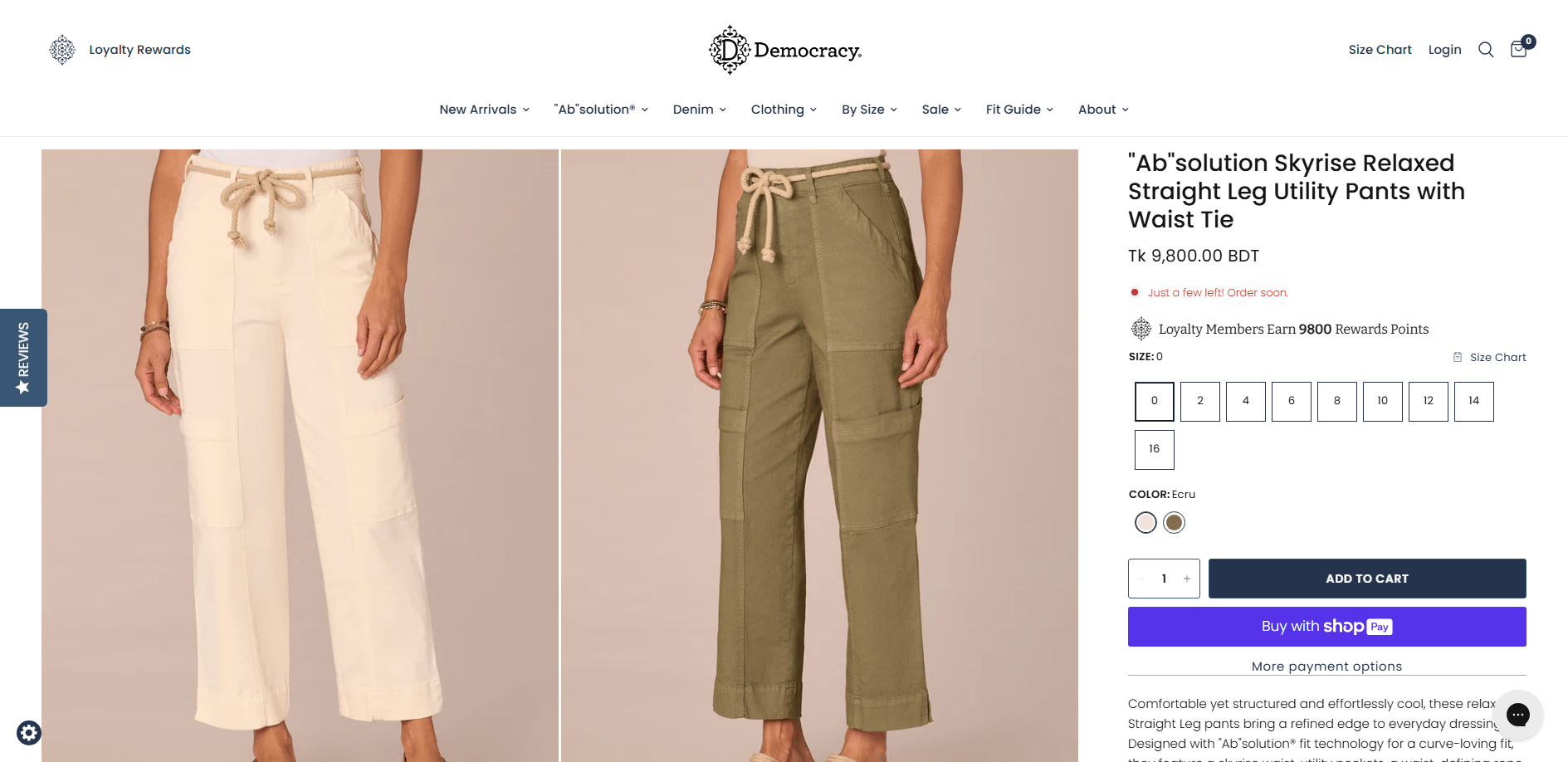This screenshot has height=762, width=1568.
Task: Click the Loyalty Rewards emblem icon
Action: (62, 50)
